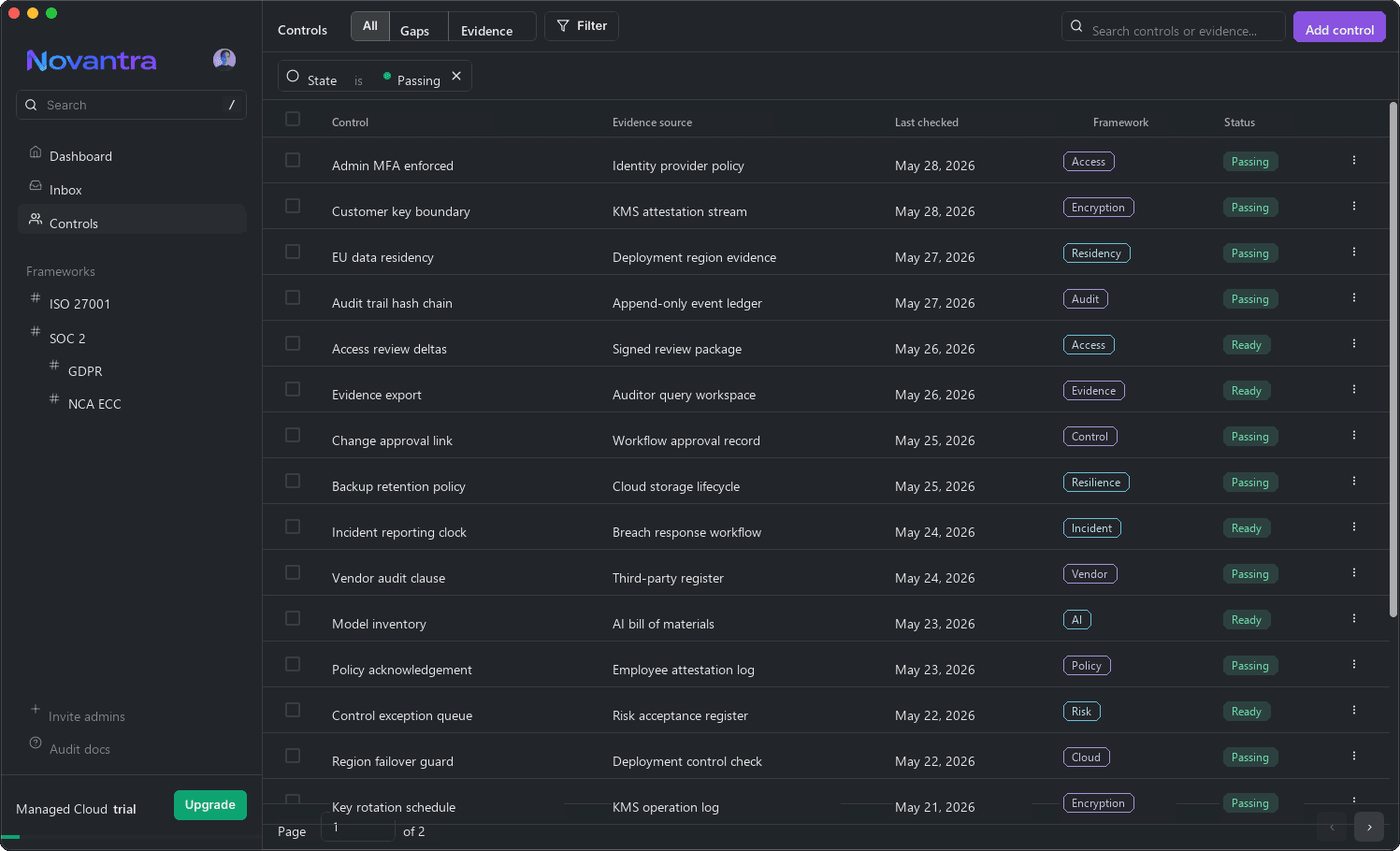Open the row menu for Policy acknowledgement
The height and width of the screenshot is (851, 1400).
pos(1353,664)
